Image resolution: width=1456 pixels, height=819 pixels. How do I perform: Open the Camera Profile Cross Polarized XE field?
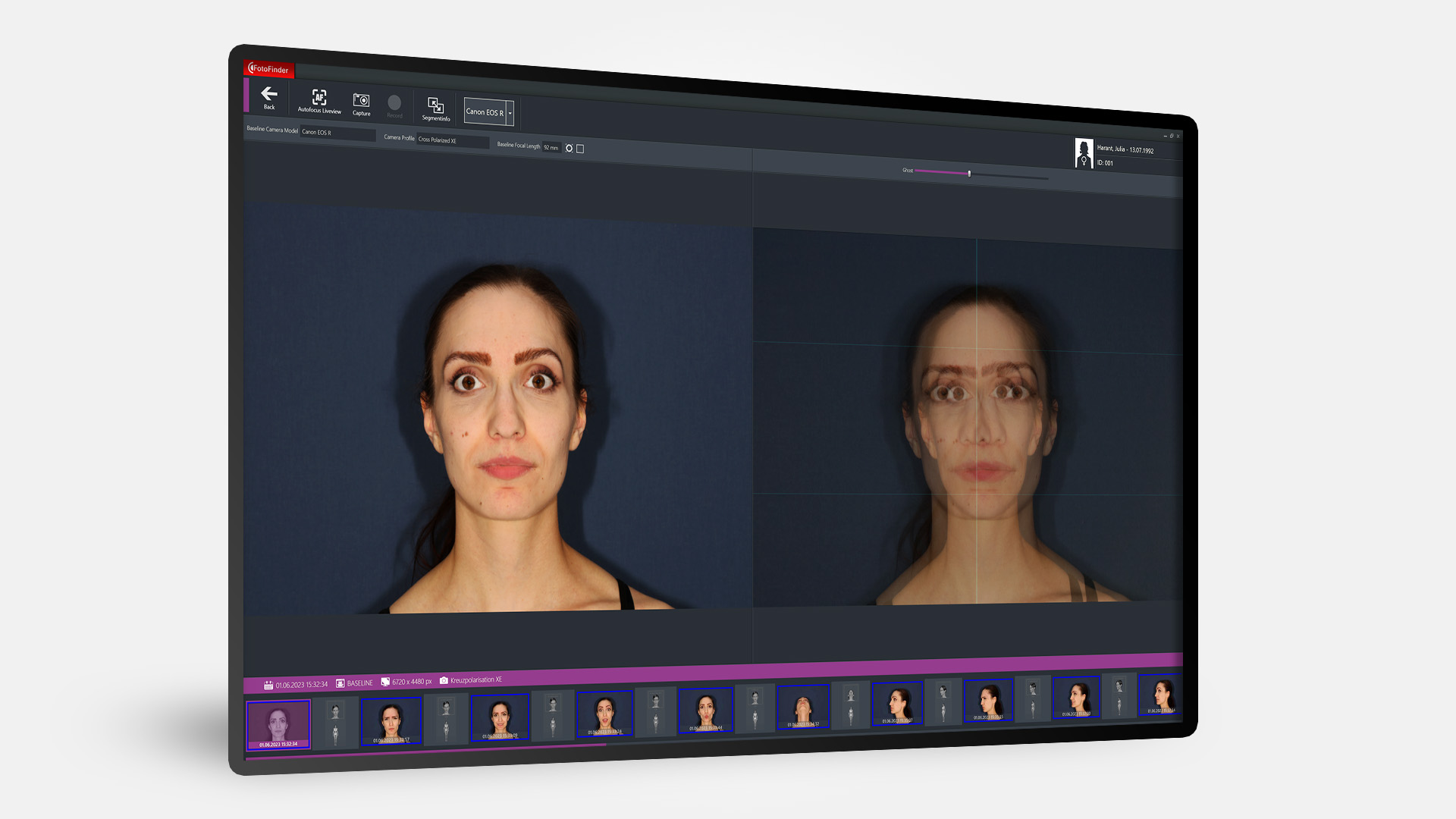click(x=452, y=140)
